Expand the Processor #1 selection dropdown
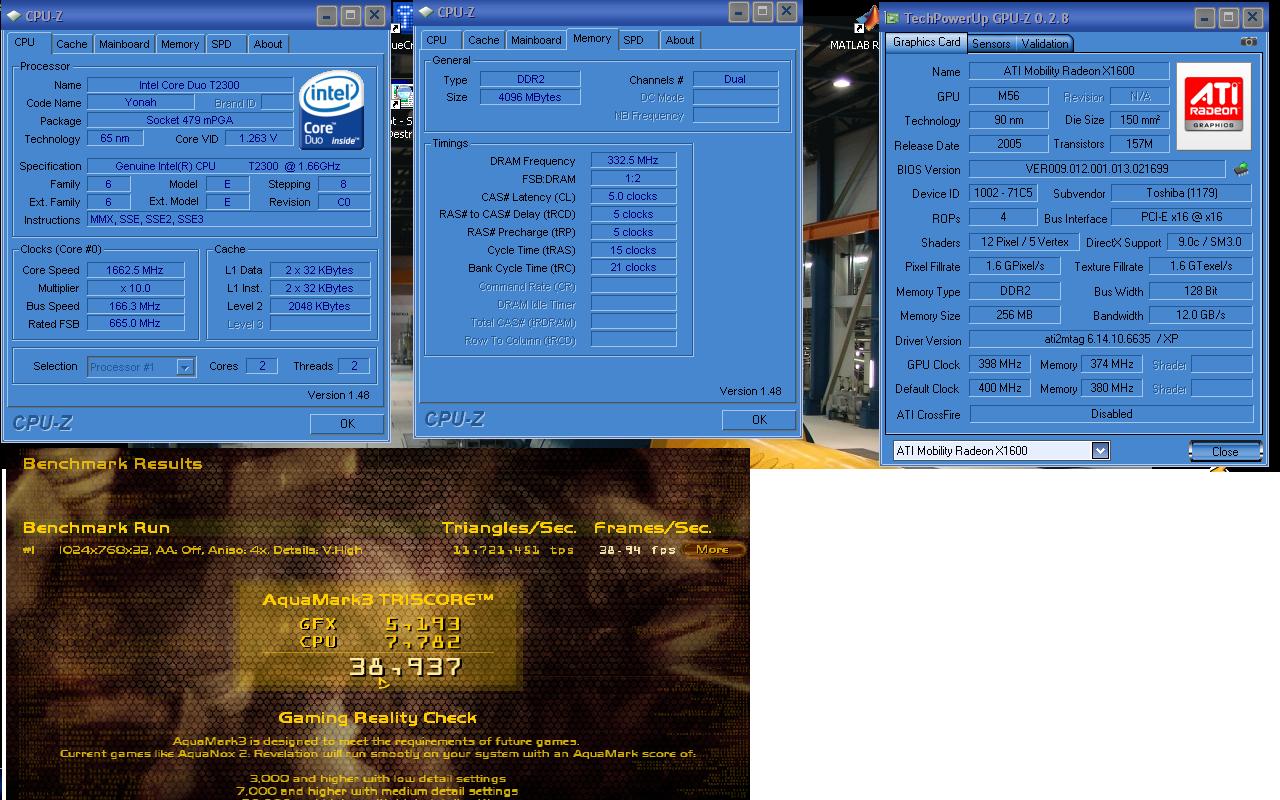Viewport: 1280px width, 800px height. [x=185, y=367]
